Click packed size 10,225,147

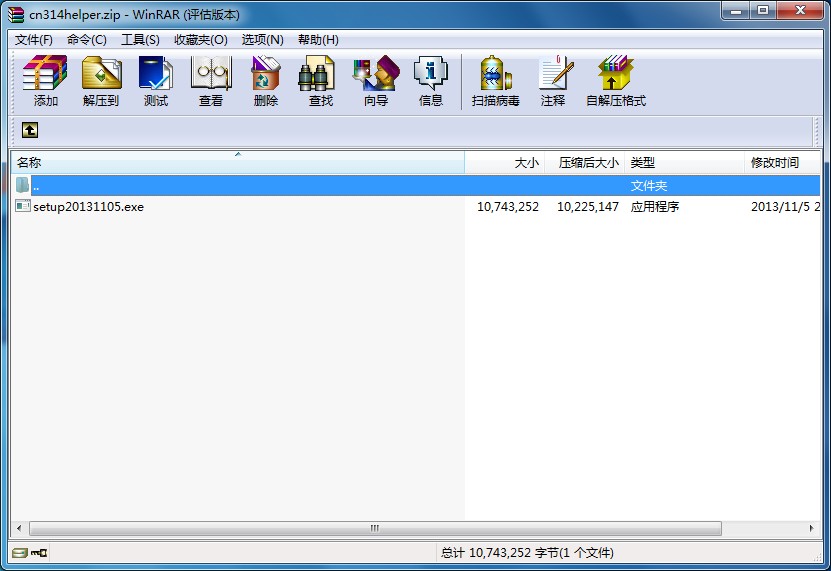(588, 206)
